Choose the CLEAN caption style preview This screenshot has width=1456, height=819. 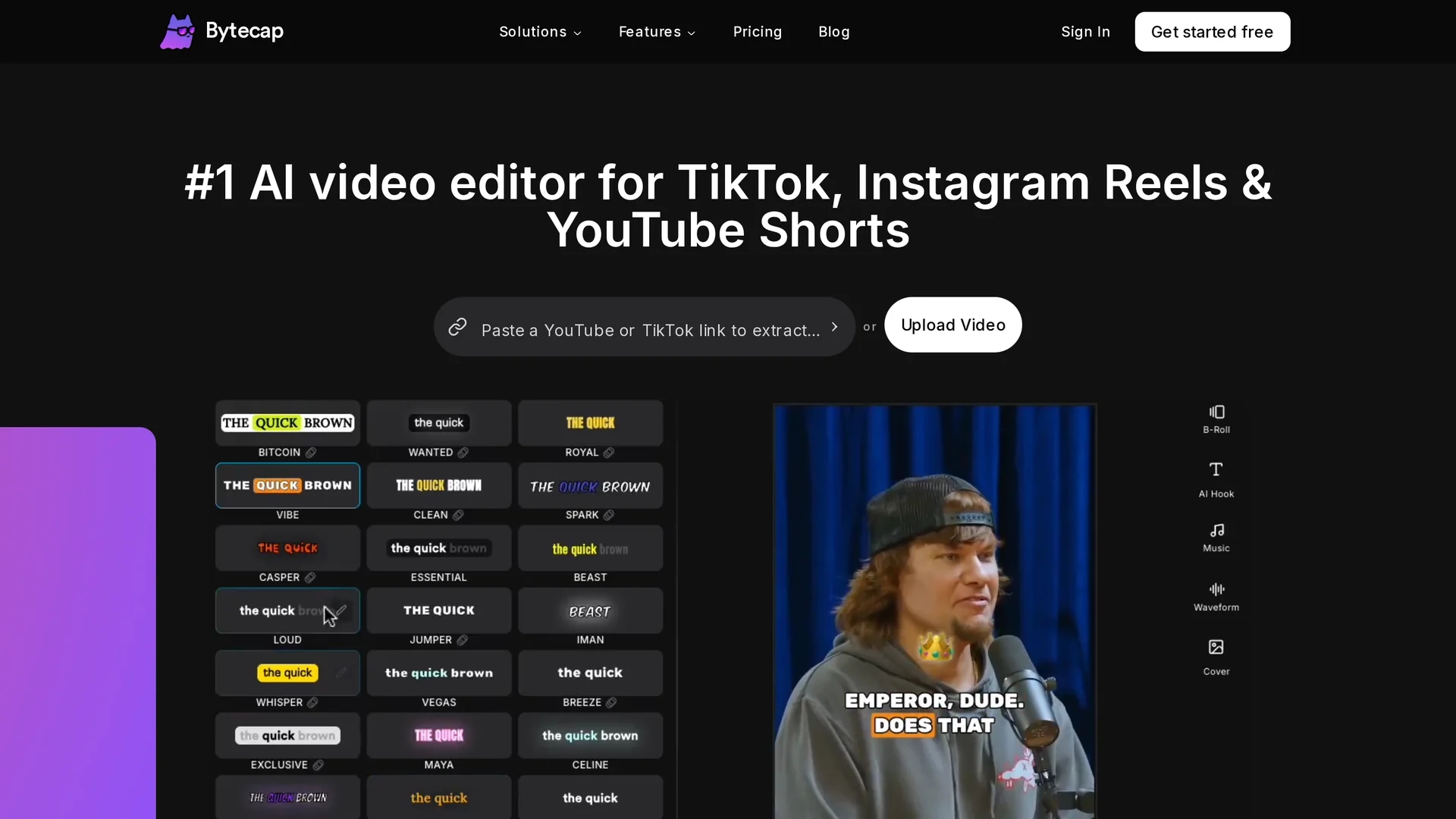point(438,485)
